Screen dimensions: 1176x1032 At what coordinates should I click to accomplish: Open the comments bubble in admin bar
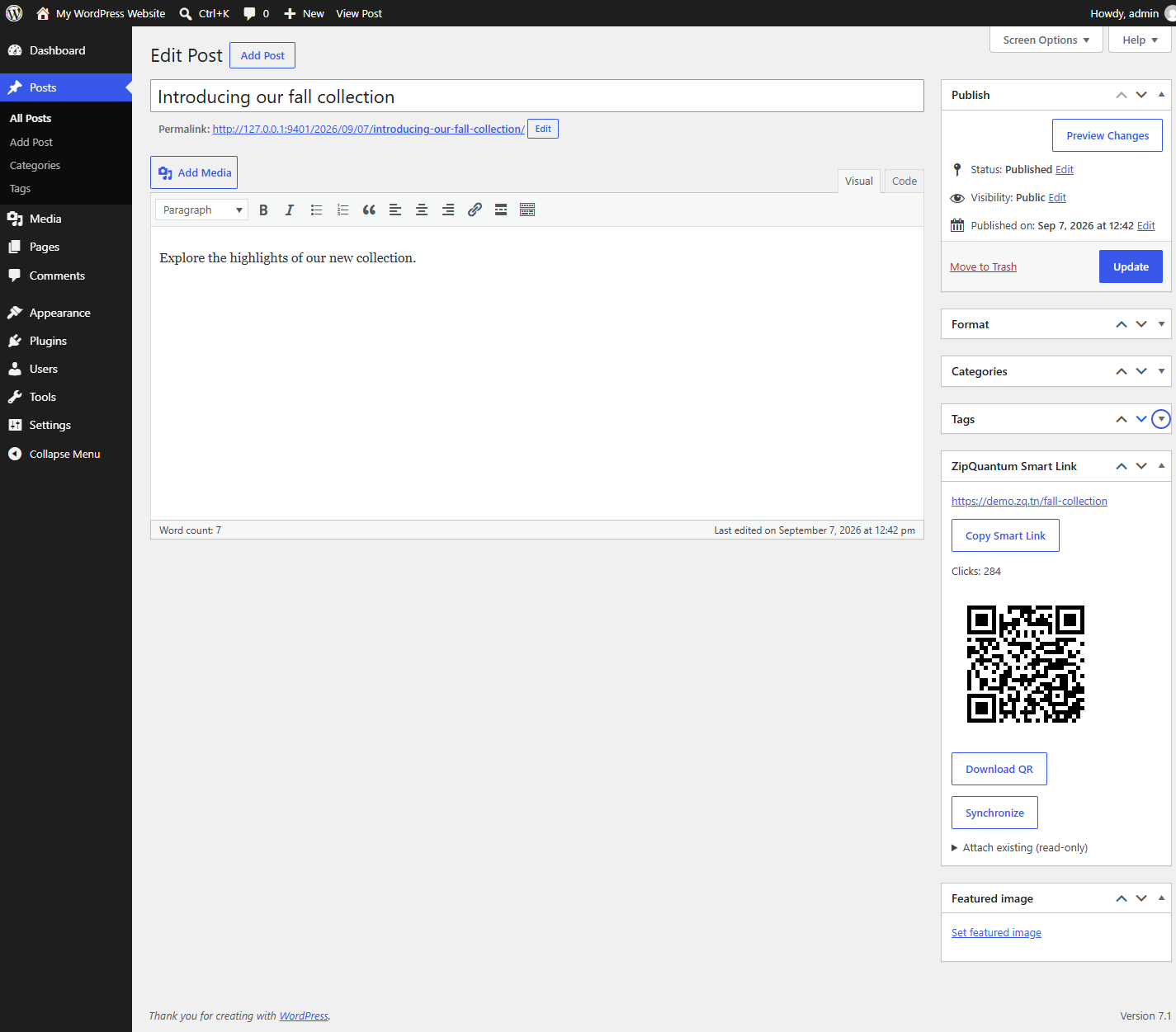click(256, 13)
